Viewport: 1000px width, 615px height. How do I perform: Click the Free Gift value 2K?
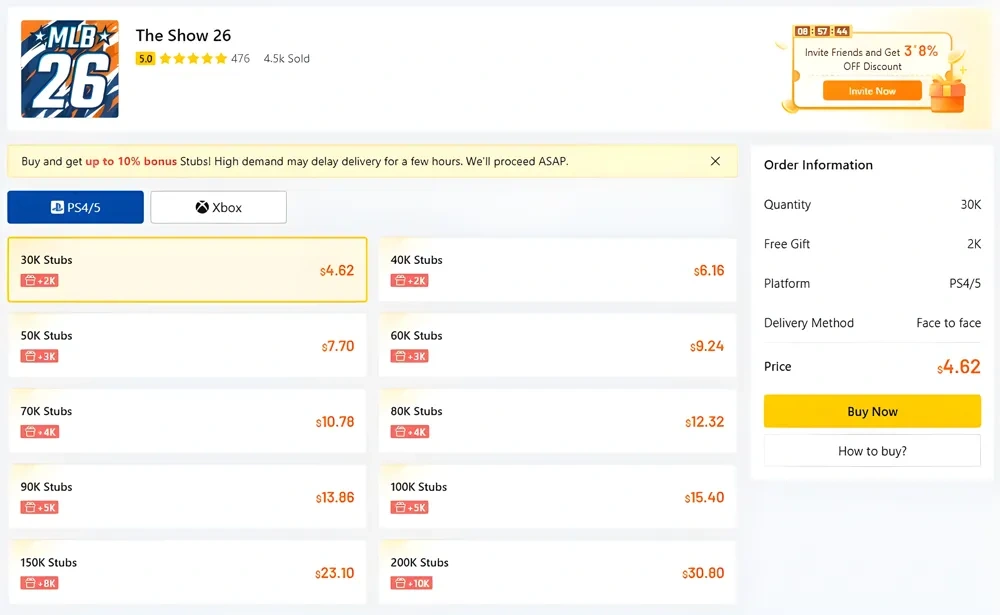tap(974, 244)
